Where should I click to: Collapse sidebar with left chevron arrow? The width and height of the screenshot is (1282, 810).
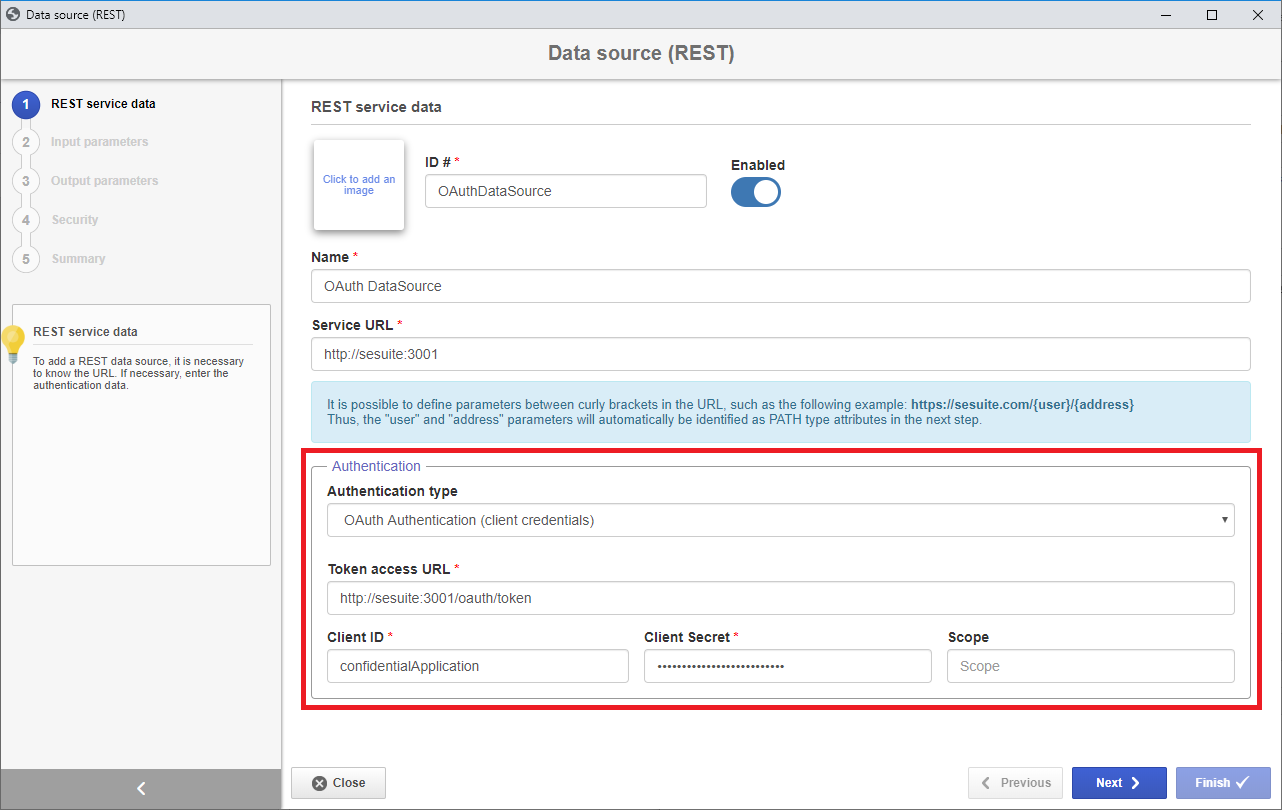coord(141,789)
